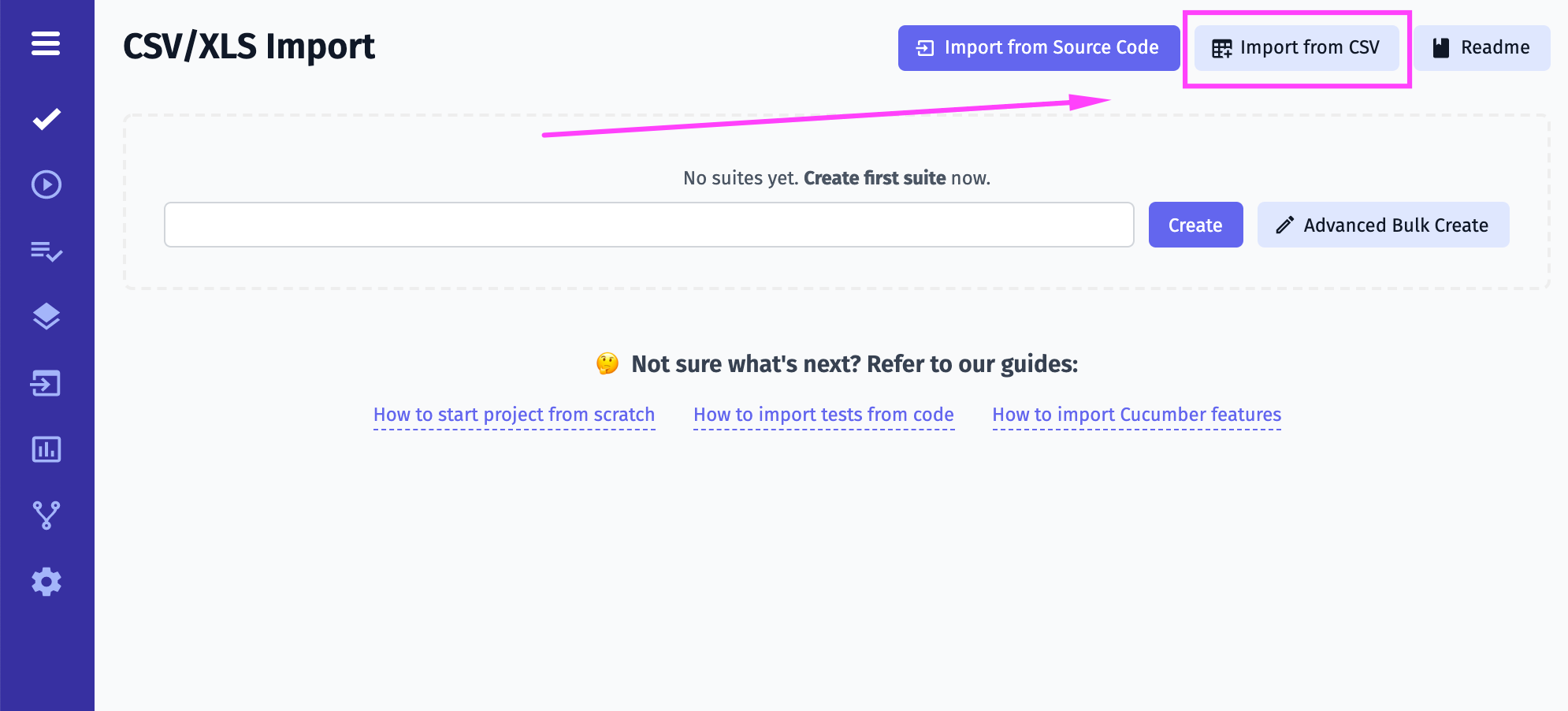Open Imports via arrow-box sidebar icon
This screenshot has height=711, width=1568.
point(46,383)
